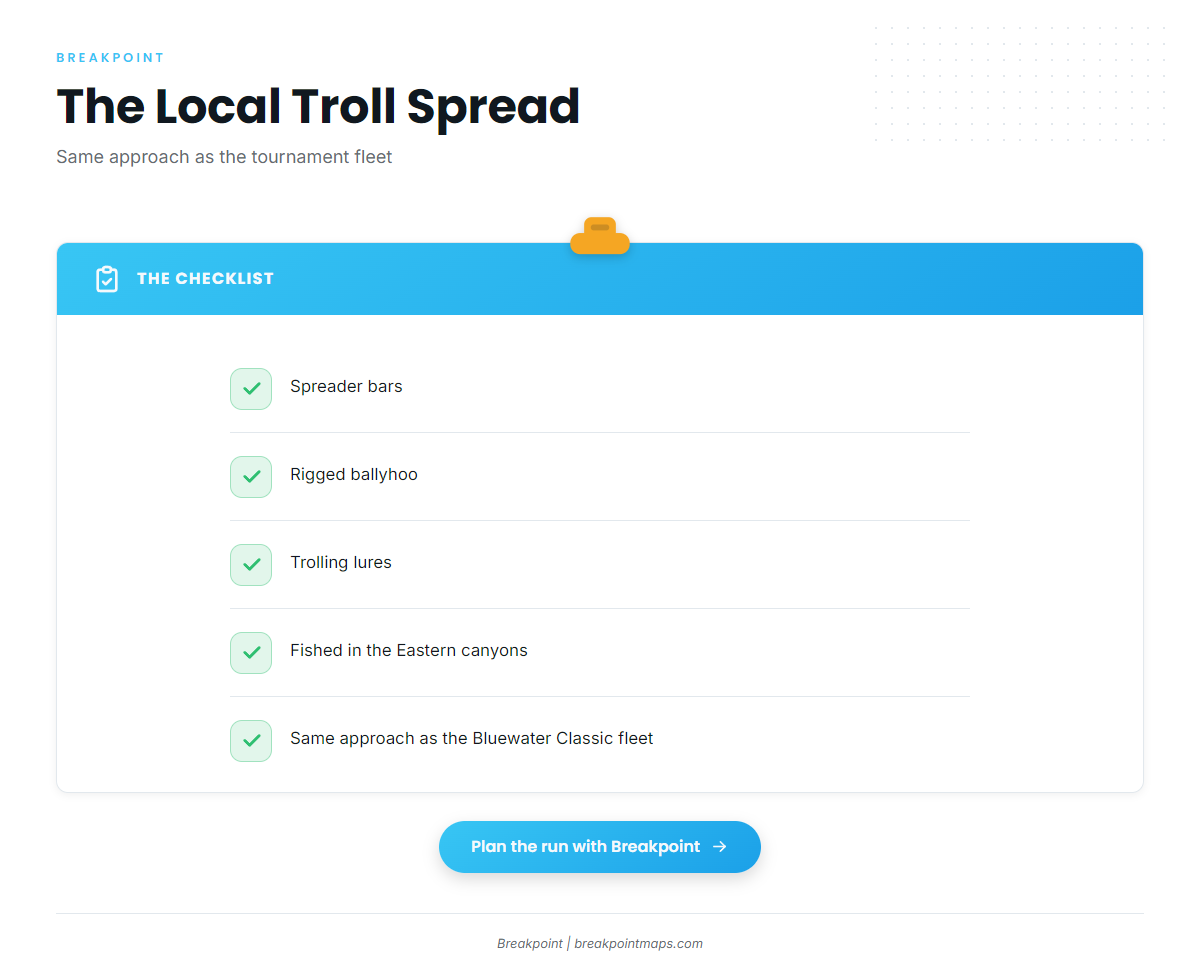Click the clipboard checklist icon

pyautogui.click(x=107, y=279)
